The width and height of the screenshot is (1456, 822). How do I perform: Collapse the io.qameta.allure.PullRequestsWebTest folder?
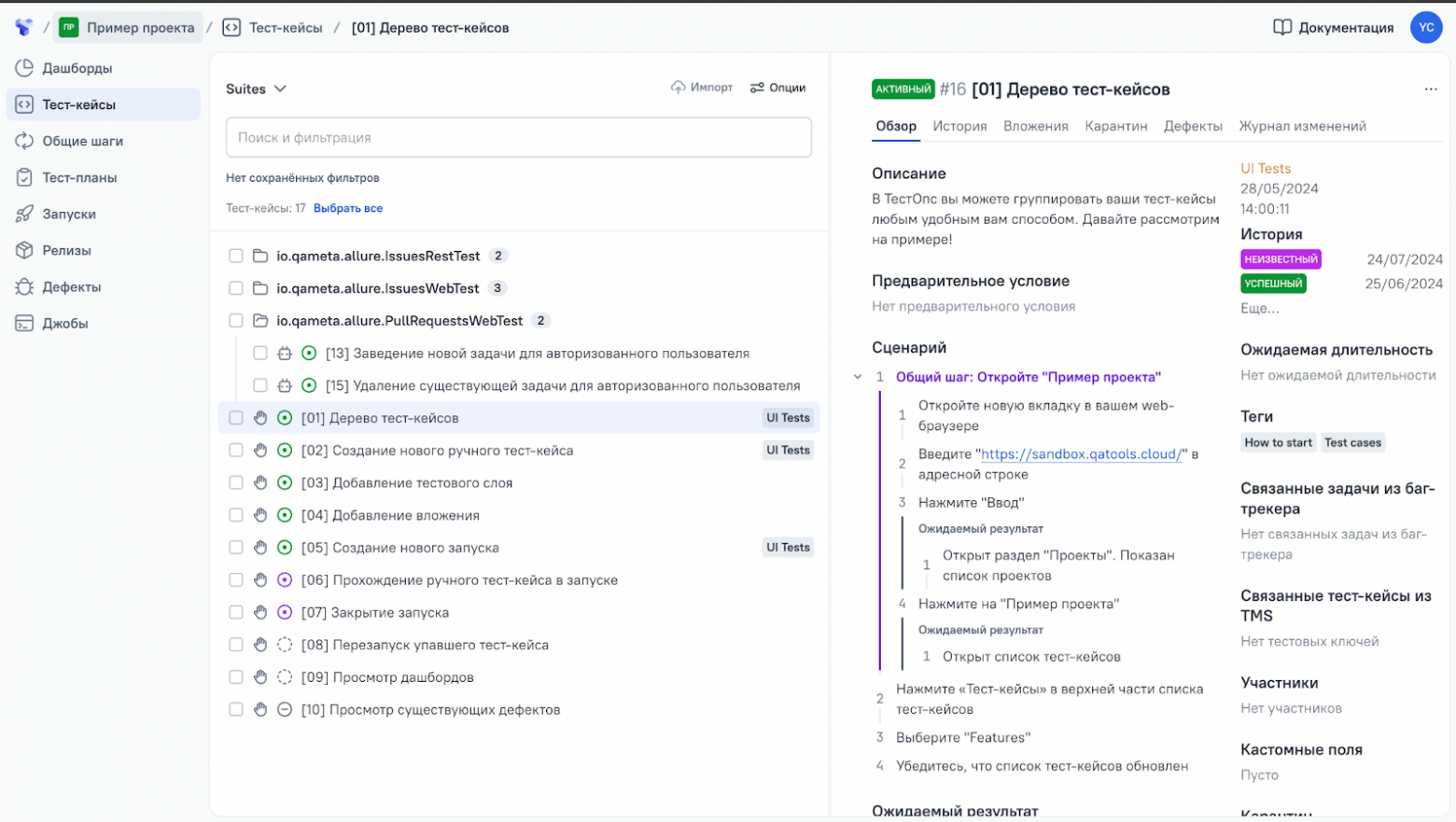[261, 321]
